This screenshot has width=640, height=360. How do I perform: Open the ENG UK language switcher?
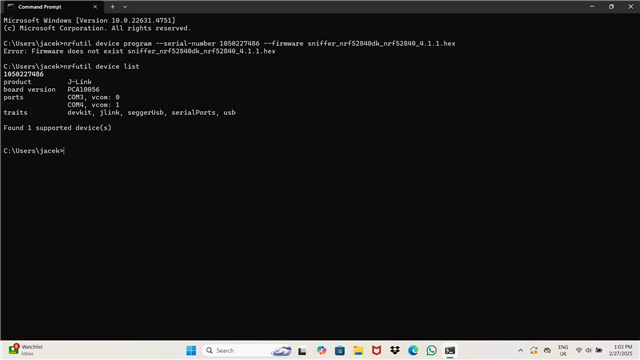pos(563,350)
